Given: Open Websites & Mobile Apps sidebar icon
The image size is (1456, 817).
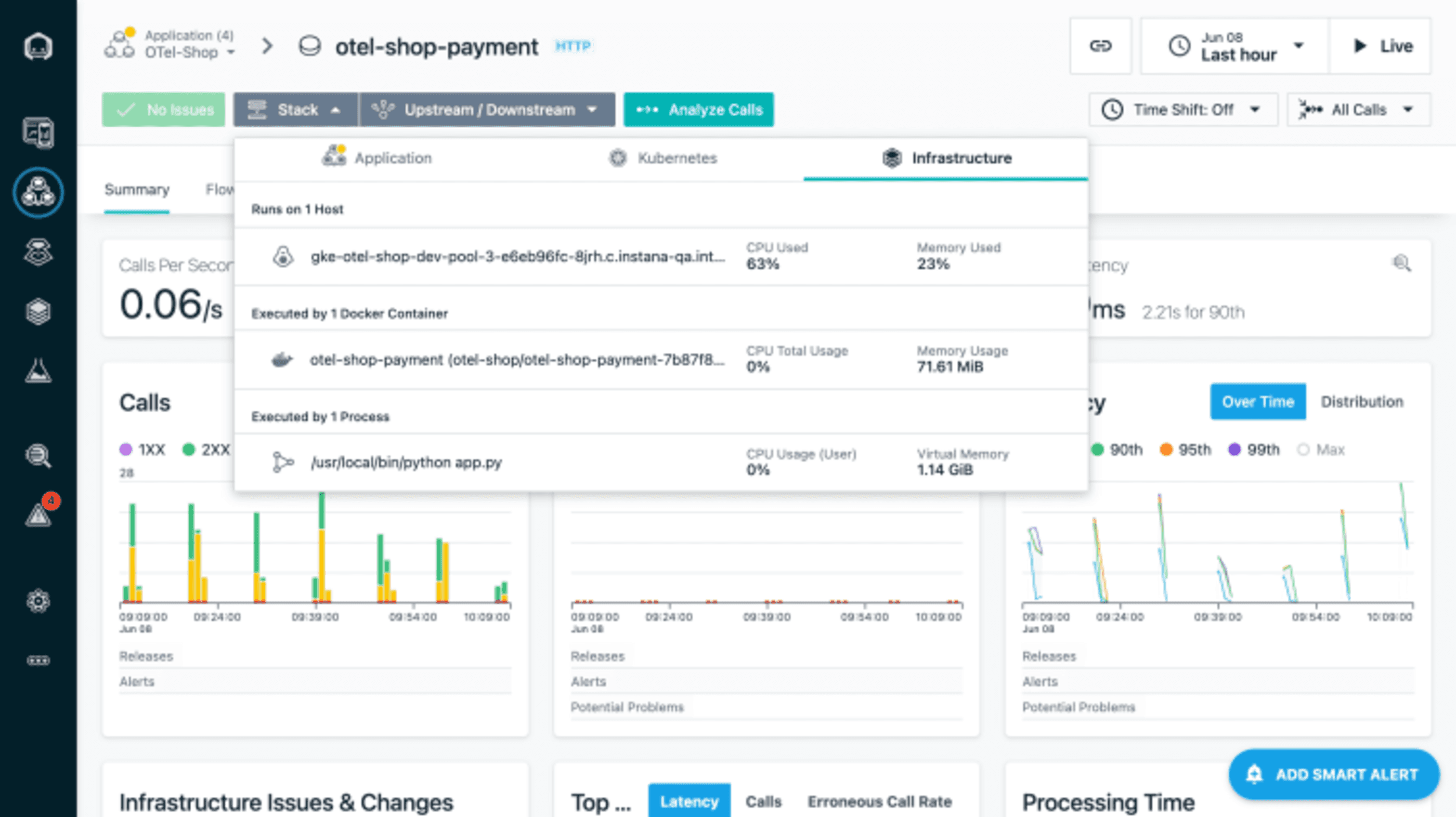Looking at the screenshot, I should coord(38,133).
